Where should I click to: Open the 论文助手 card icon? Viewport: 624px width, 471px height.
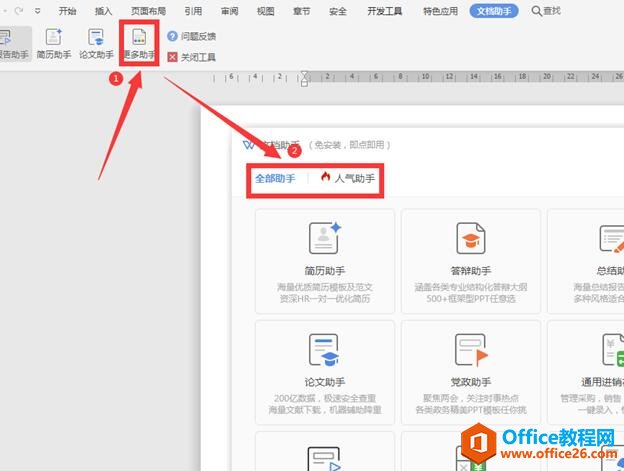point(324,350)
